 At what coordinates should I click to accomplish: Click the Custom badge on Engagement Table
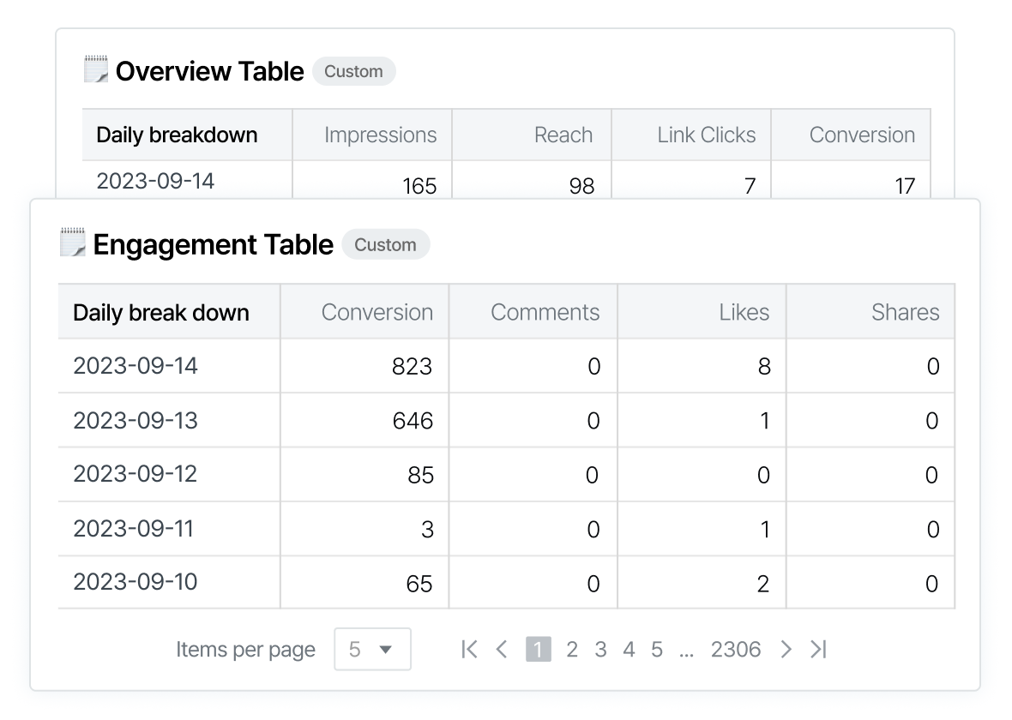click(x=386, y=244)
